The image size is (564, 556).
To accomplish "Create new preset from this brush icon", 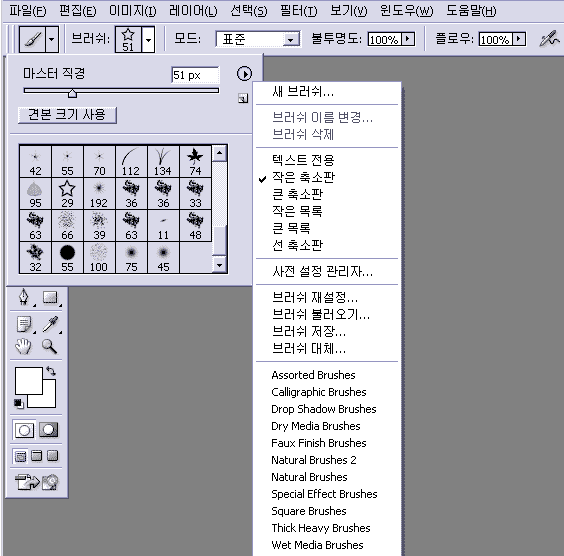I will pyautogui.click(x=243, y=98).
